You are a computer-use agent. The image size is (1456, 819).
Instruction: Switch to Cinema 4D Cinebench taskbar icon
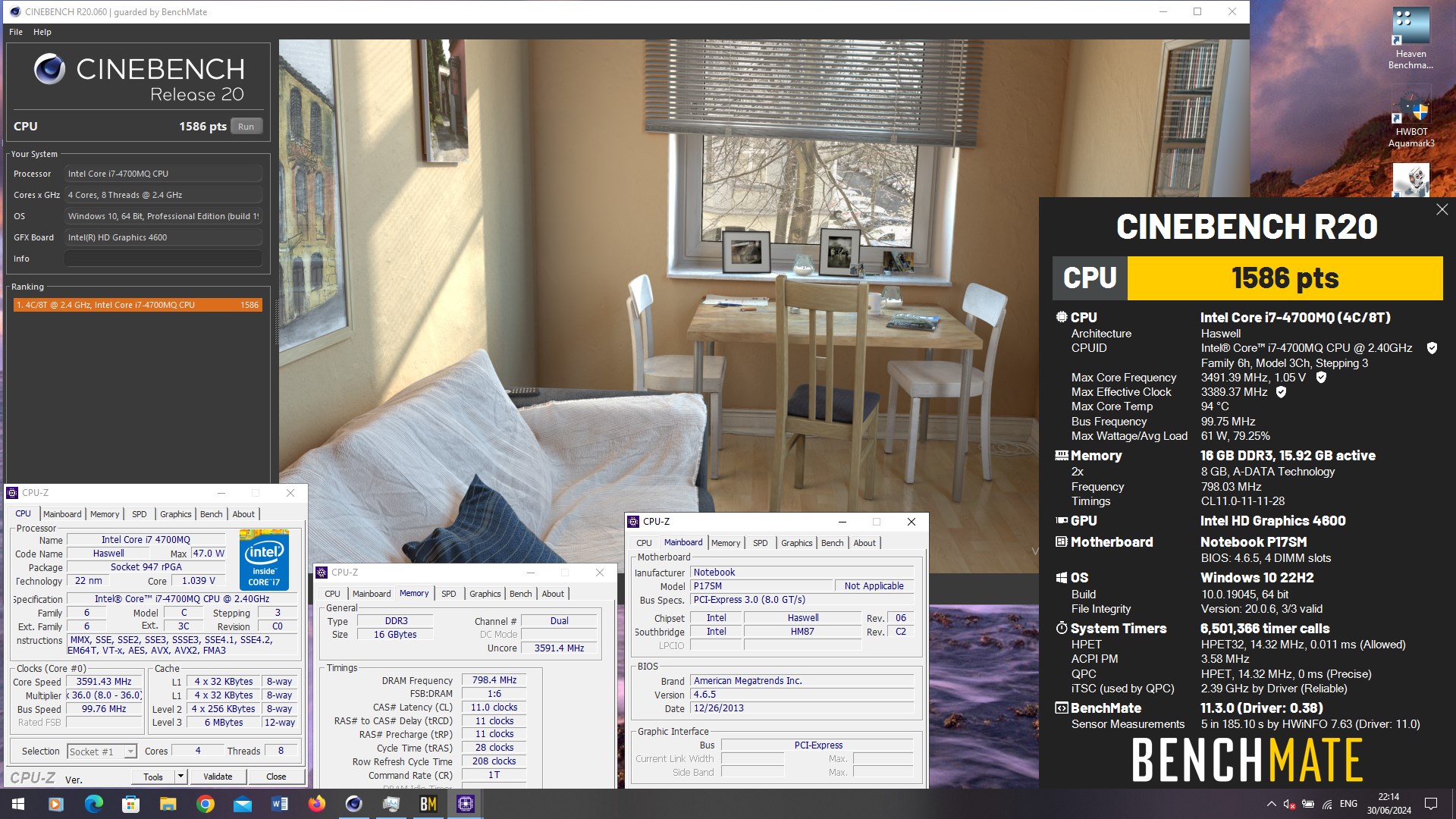pyautogui.click(x=354, y=804)
